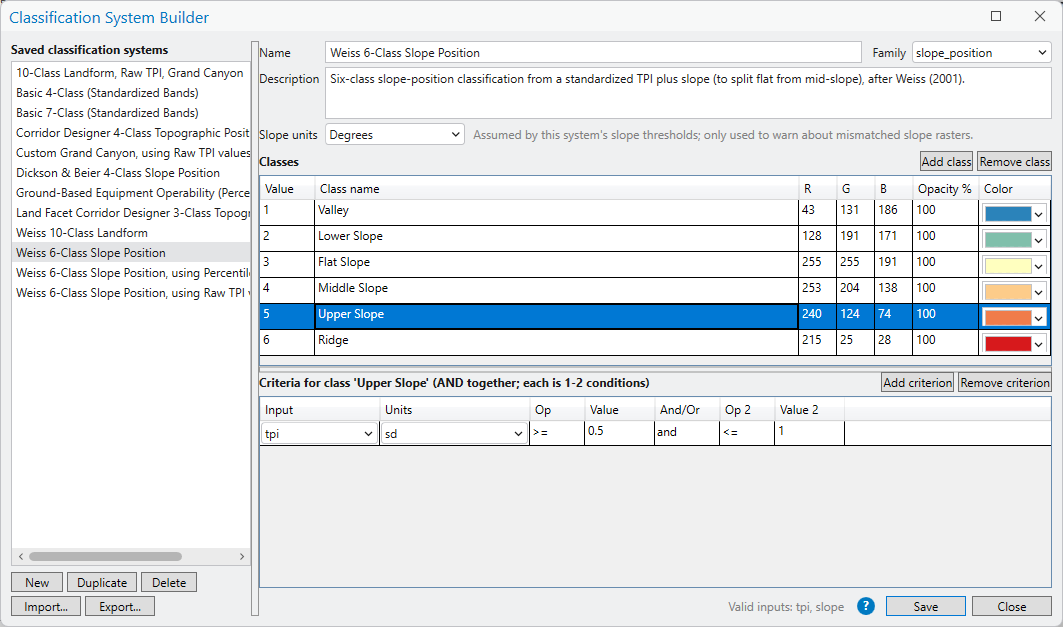Viewport: 1063px width, 627px height.
Task: Click the 'Lower Slope' class name cell
Action: coord(556,238)
